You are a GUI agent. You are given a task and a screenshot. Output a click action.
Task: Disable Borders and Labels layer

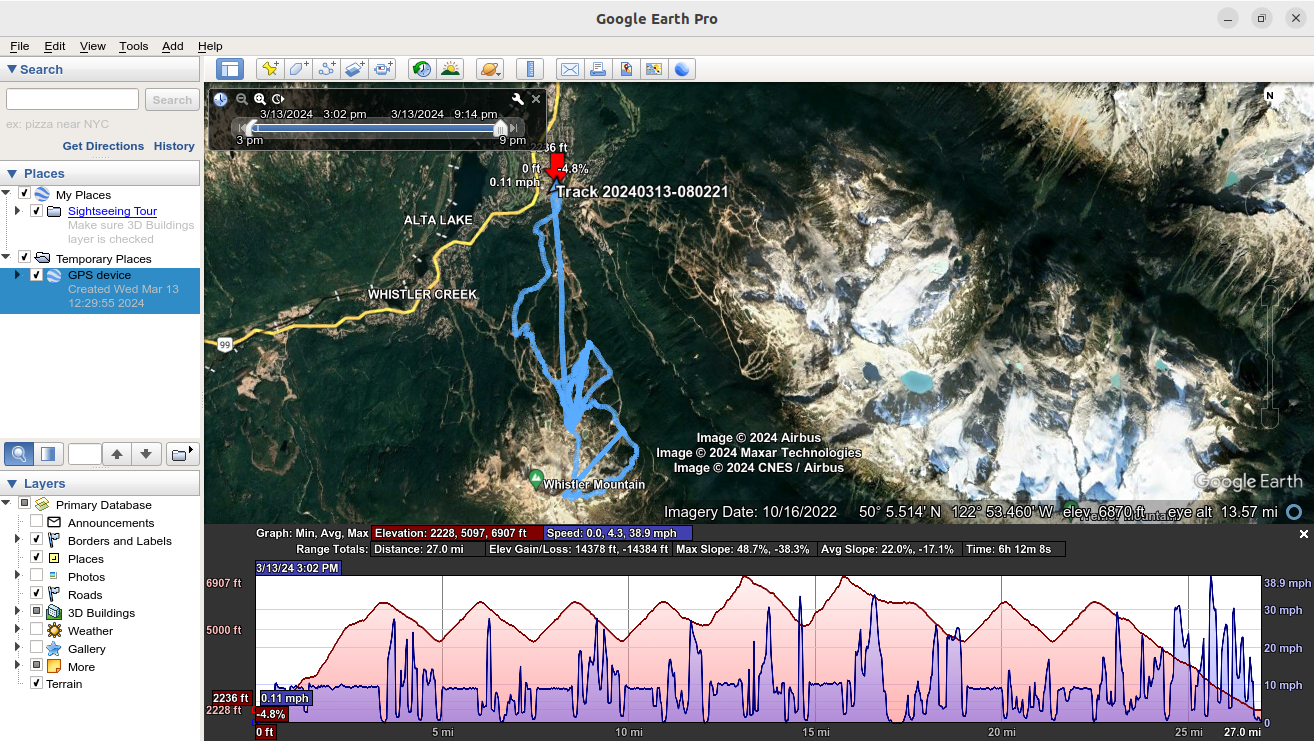[36, 540]
